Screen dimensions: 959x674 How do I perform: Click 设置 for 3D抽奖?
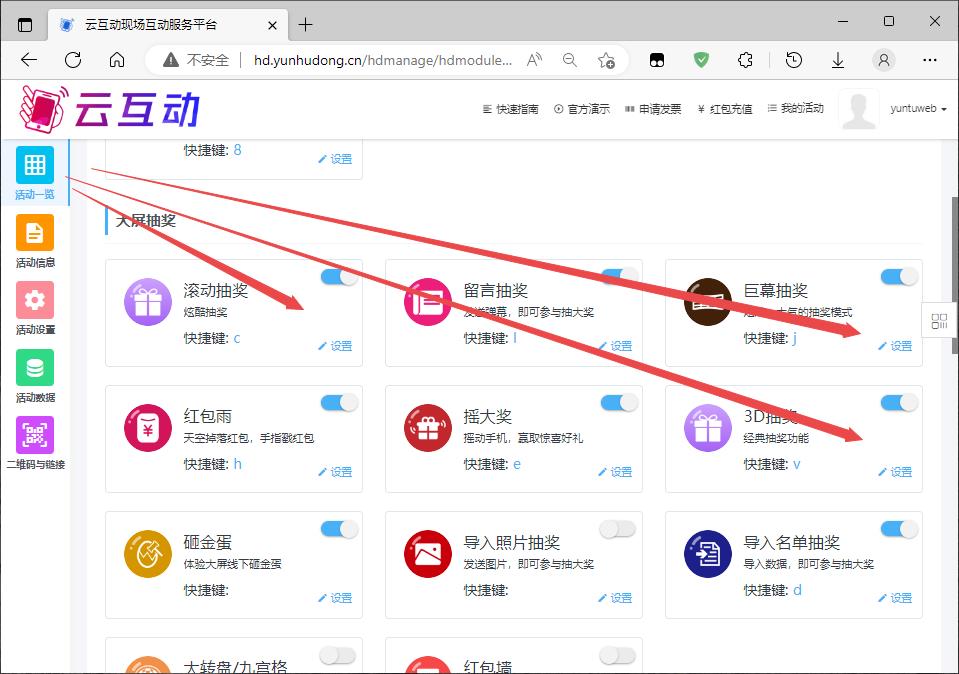895,472
